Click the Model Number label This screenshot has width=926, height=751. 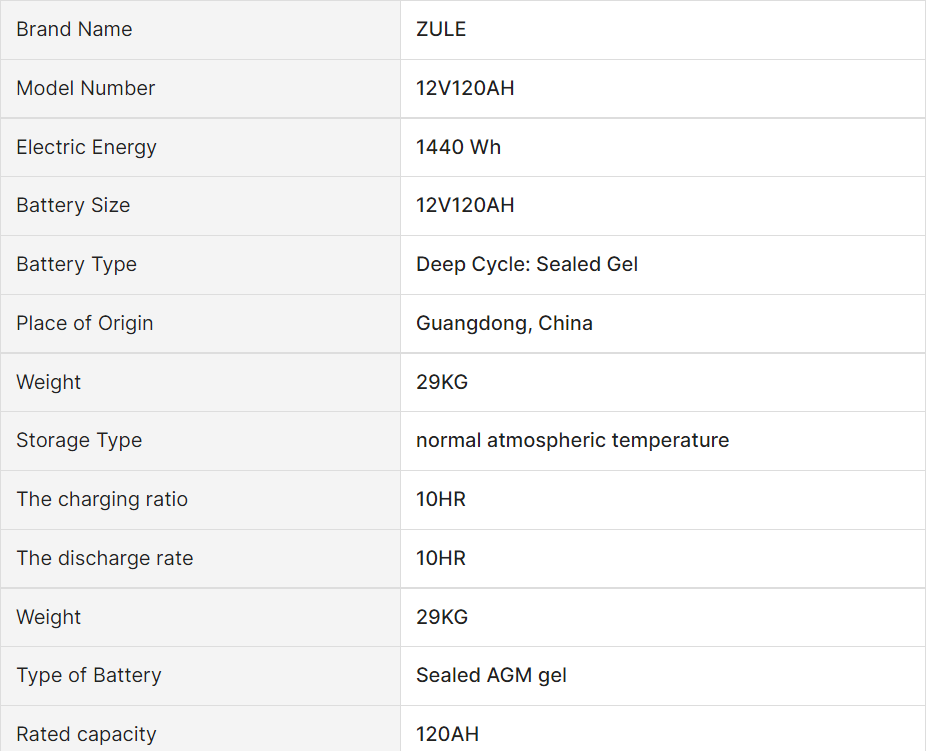pos(86,88)
